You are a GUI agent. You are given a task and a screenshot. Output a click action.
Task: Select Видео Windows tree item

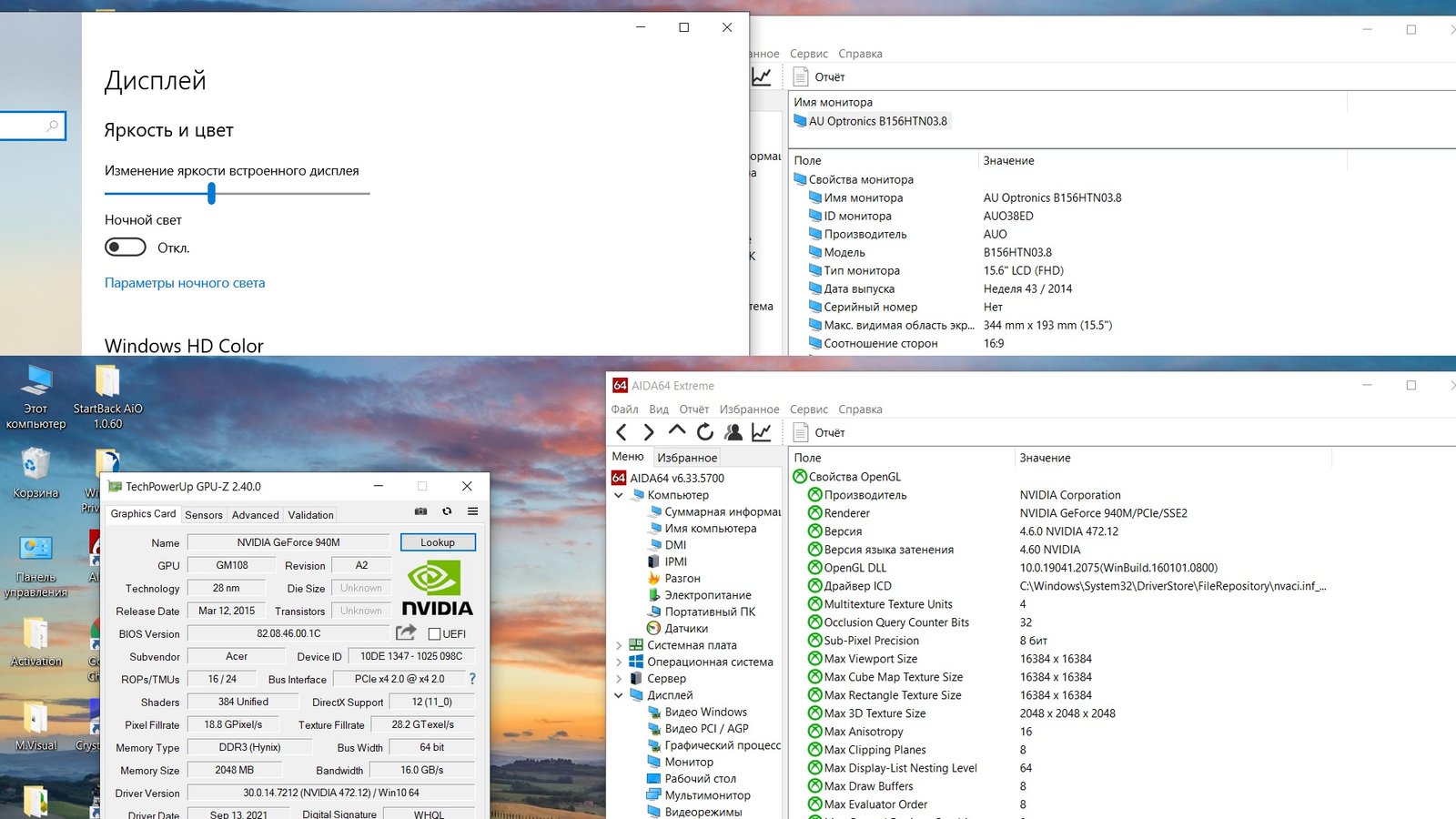point(697,713)
